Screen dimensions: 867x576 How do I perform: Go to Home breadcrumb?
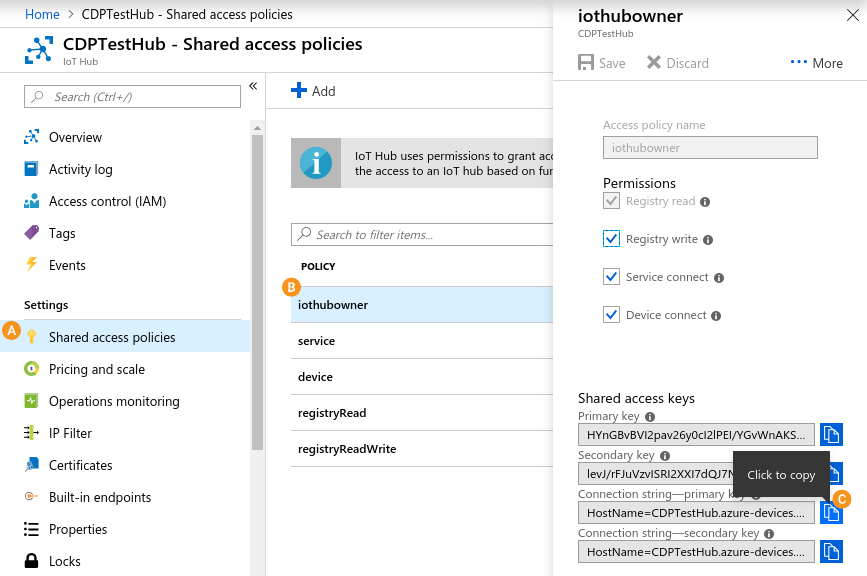pyautogui.click(x=42, y=14)
